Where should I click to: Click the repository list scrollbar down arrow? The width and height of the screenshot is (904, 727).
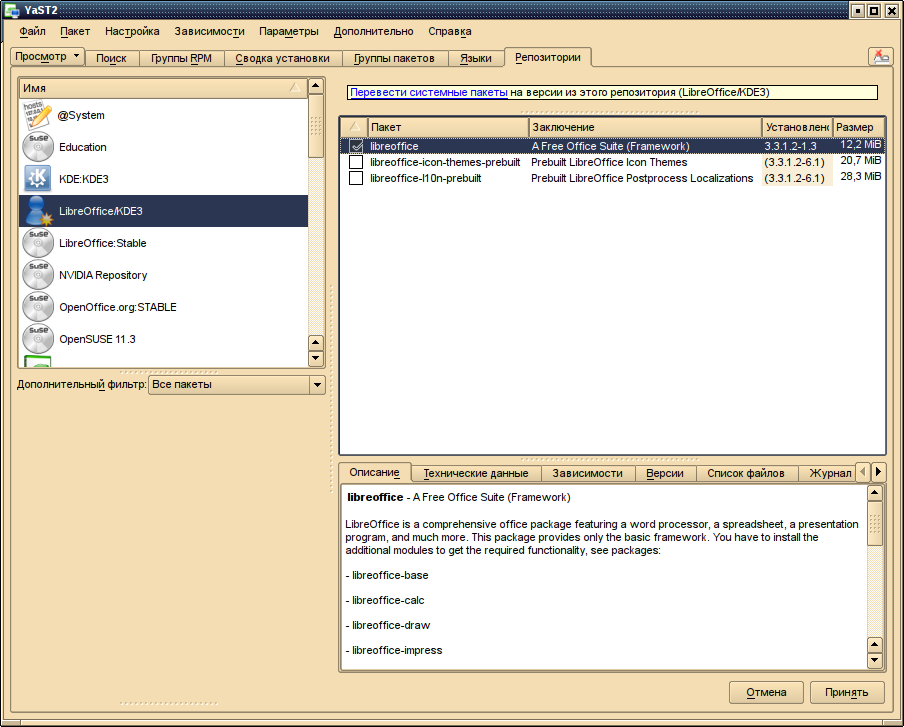[316, 359]
